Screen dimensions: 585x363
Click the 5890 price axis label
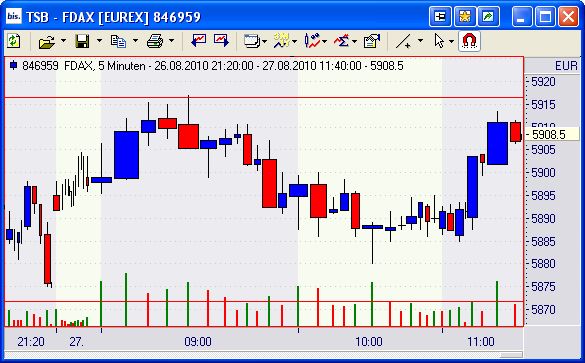coord(543,218)
